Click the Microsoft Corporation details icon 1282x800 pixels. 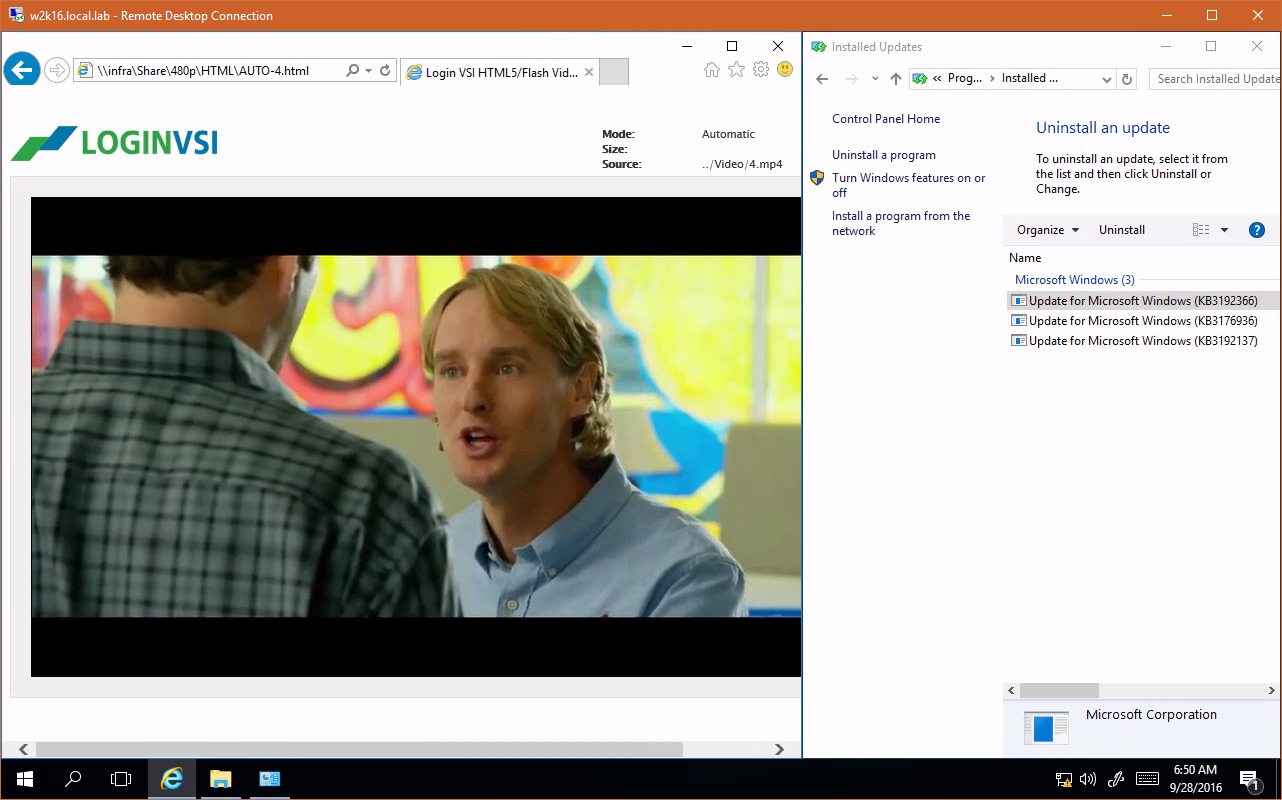(1046, 727)
